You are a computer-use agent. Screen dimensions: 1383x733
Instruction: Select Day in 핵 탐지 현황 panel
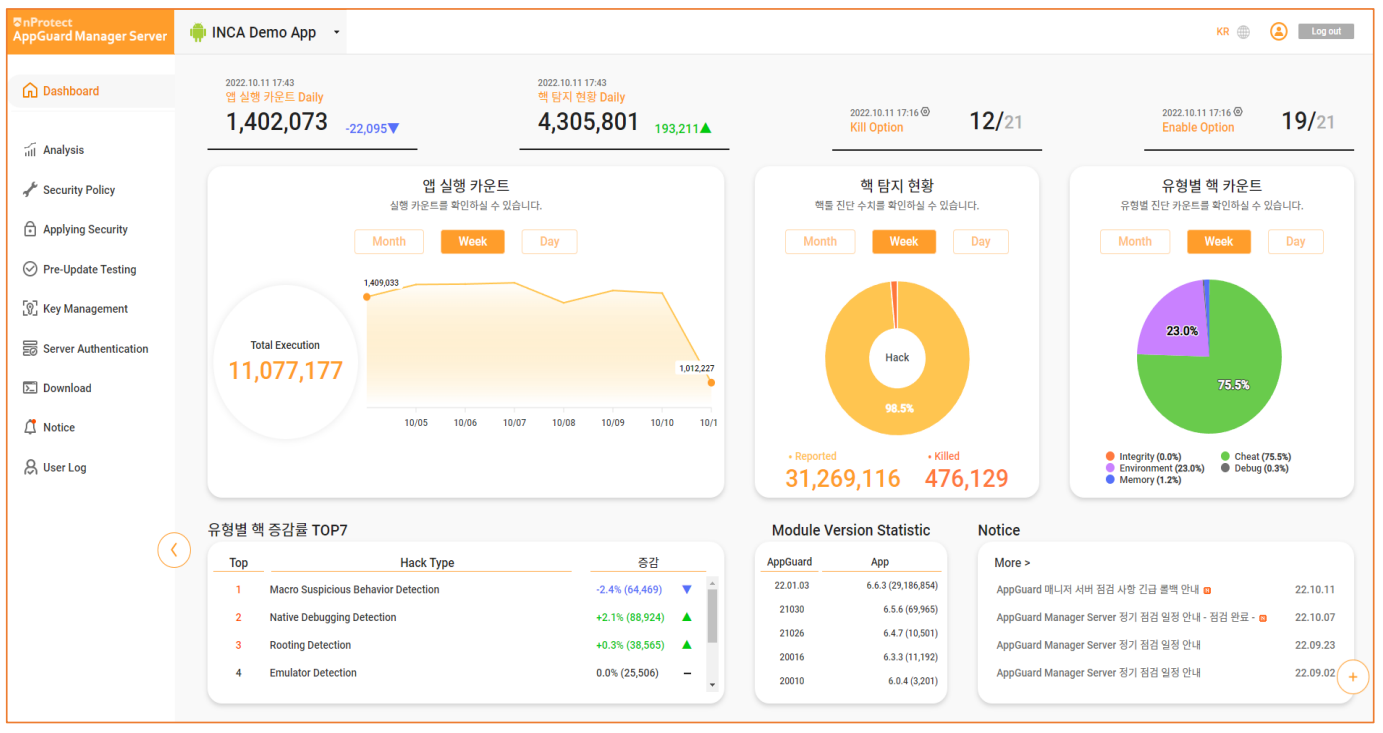coord(981,241)
